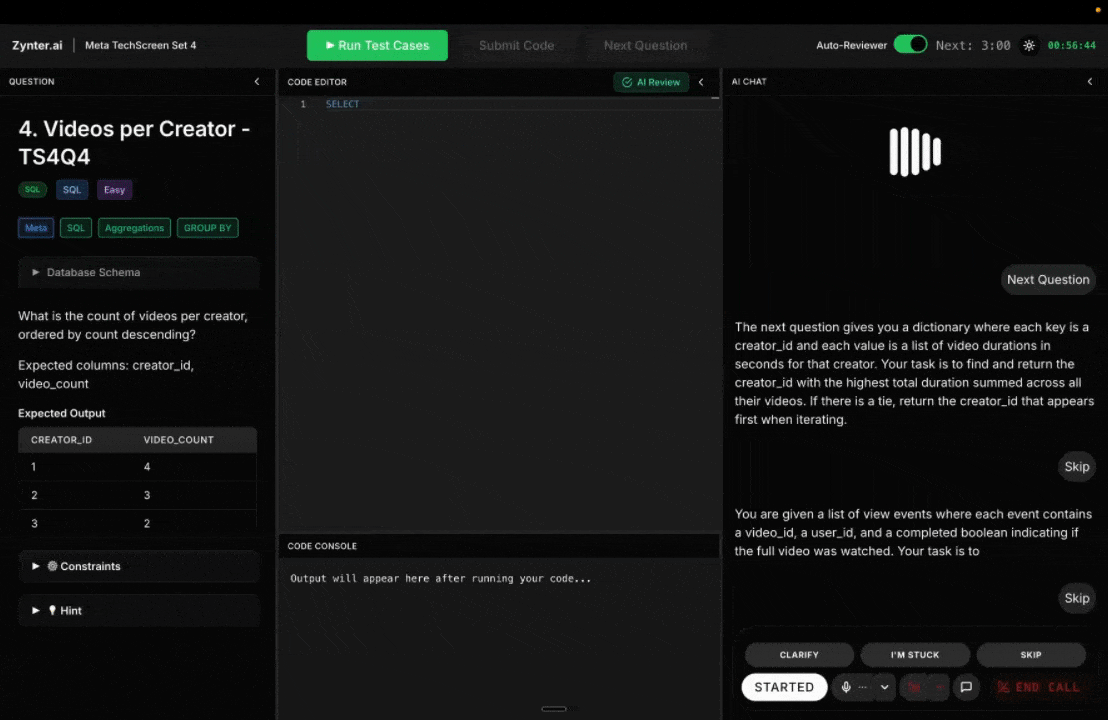Toggle the light/dark theme sun icon
The image size is (1108, 720).
(x=1029, y=45)
